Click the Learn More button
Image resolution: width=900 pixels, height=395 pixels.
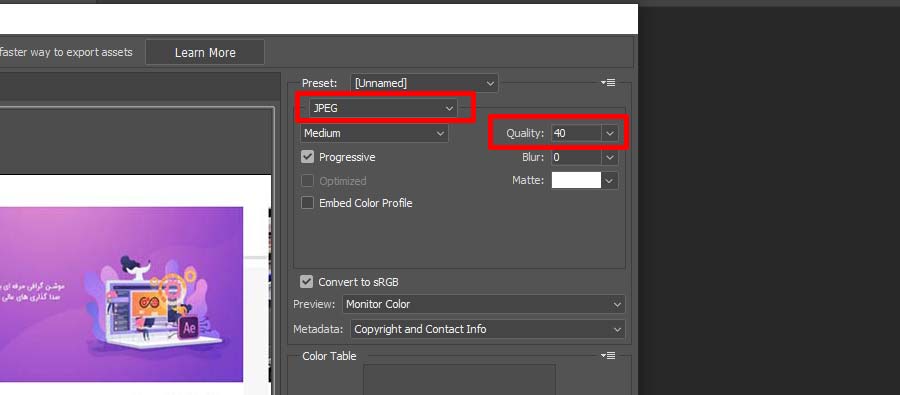click(x=205, y=52)
